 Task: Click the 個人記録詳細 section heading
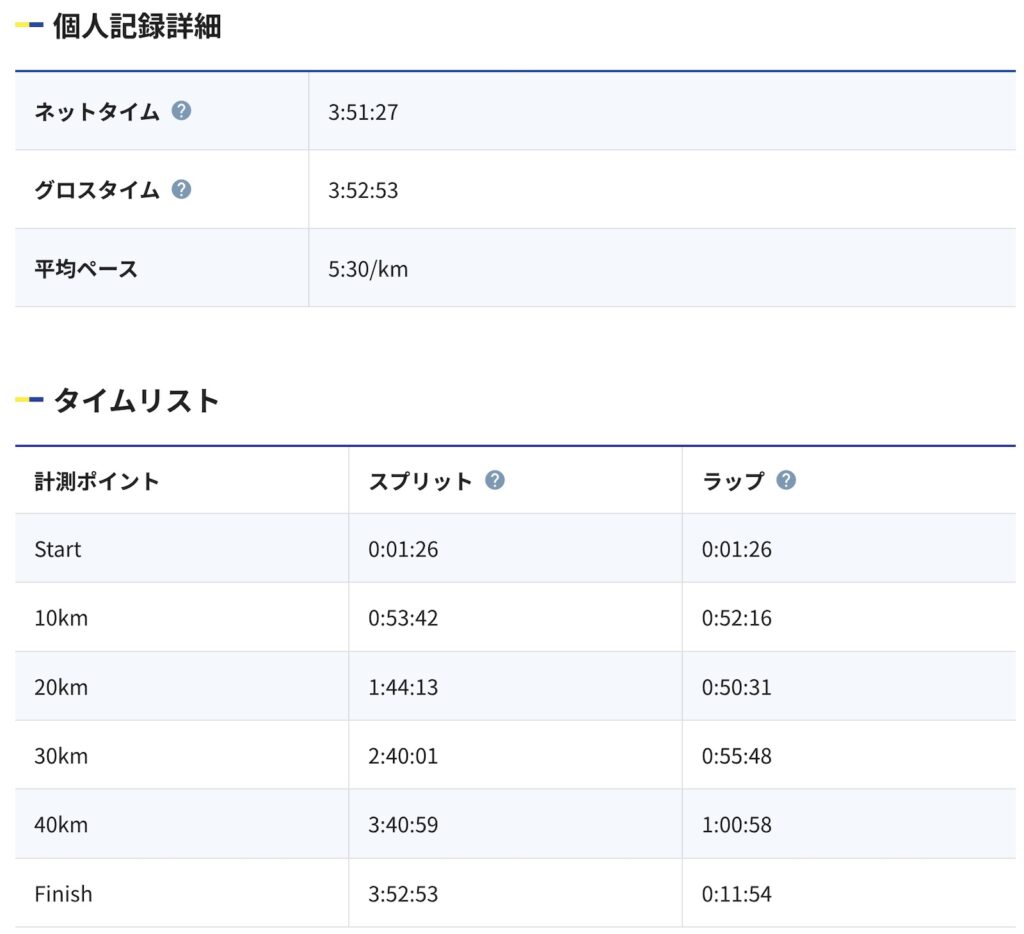[x=137, y=27]
